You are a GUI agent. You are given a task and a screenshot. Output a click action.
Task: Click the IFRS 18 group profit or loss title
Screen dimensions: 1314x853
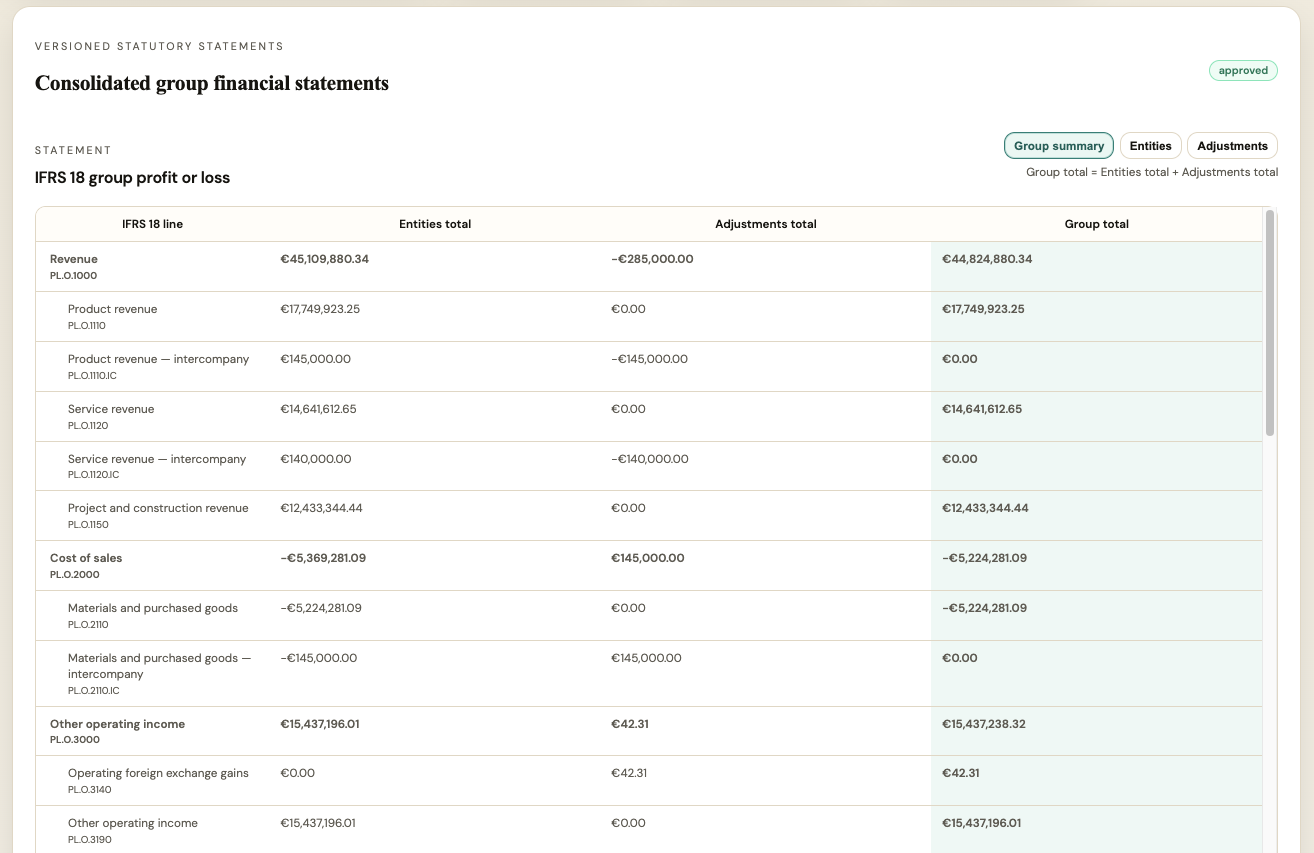(x=133, y=178)
